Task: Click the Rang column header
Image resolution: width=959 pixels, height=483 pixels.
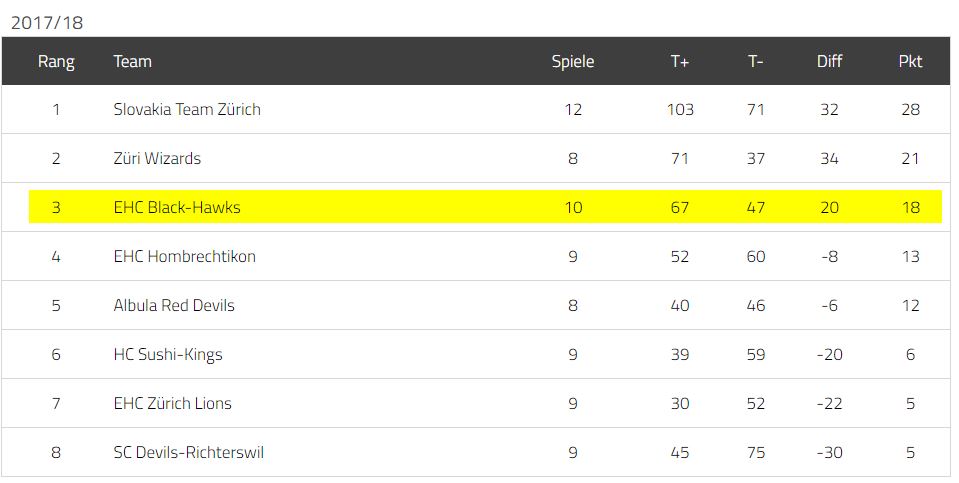Action: [56, 61]
